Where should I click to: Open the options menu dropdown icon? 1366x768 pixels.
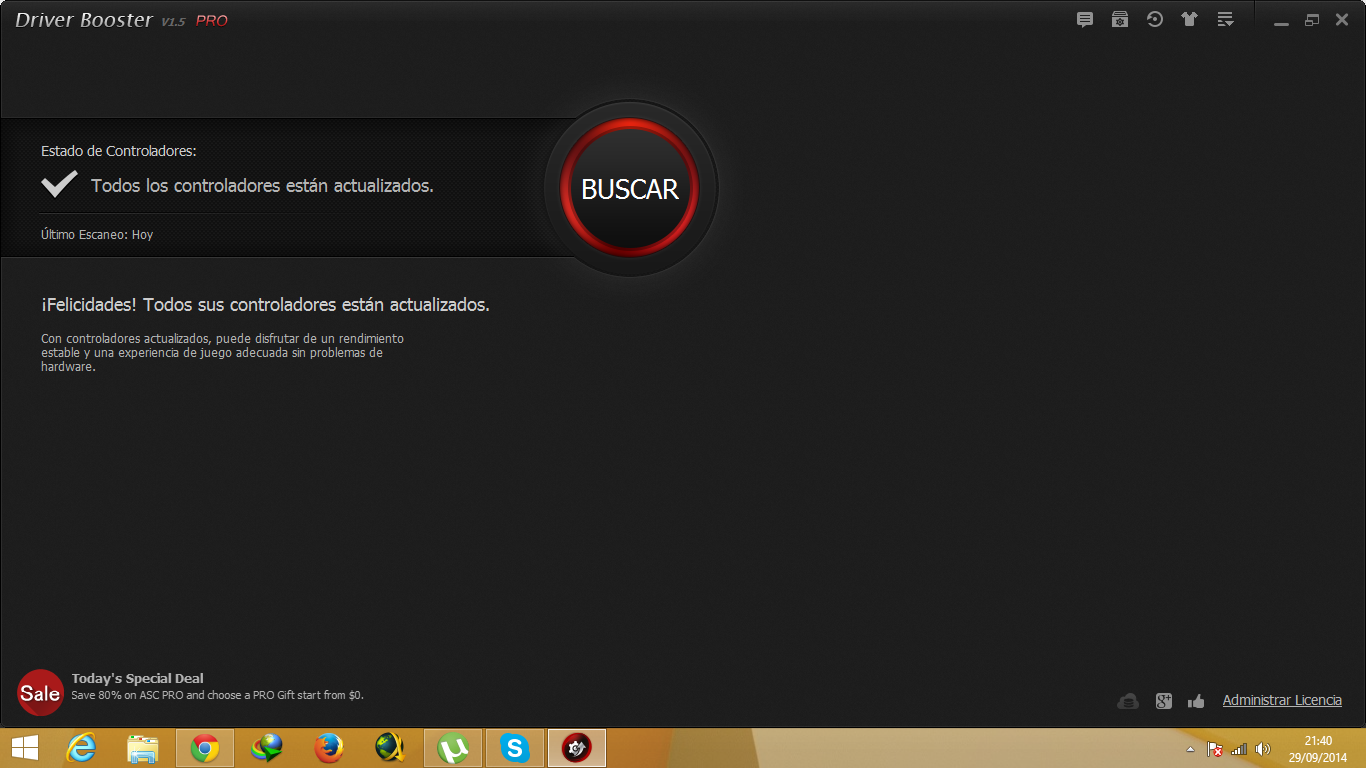(x=1225, y=19)
